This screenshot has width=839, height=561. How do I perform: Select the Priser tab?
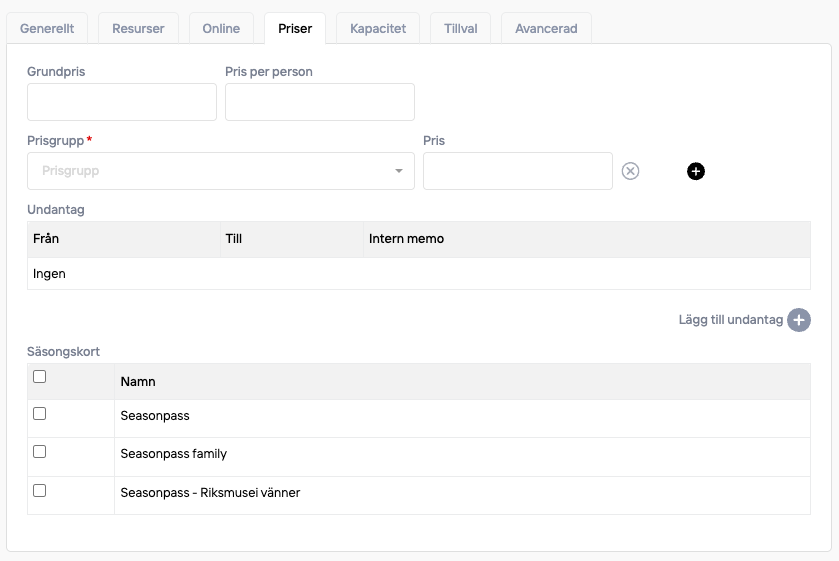[x=295, y=29]
